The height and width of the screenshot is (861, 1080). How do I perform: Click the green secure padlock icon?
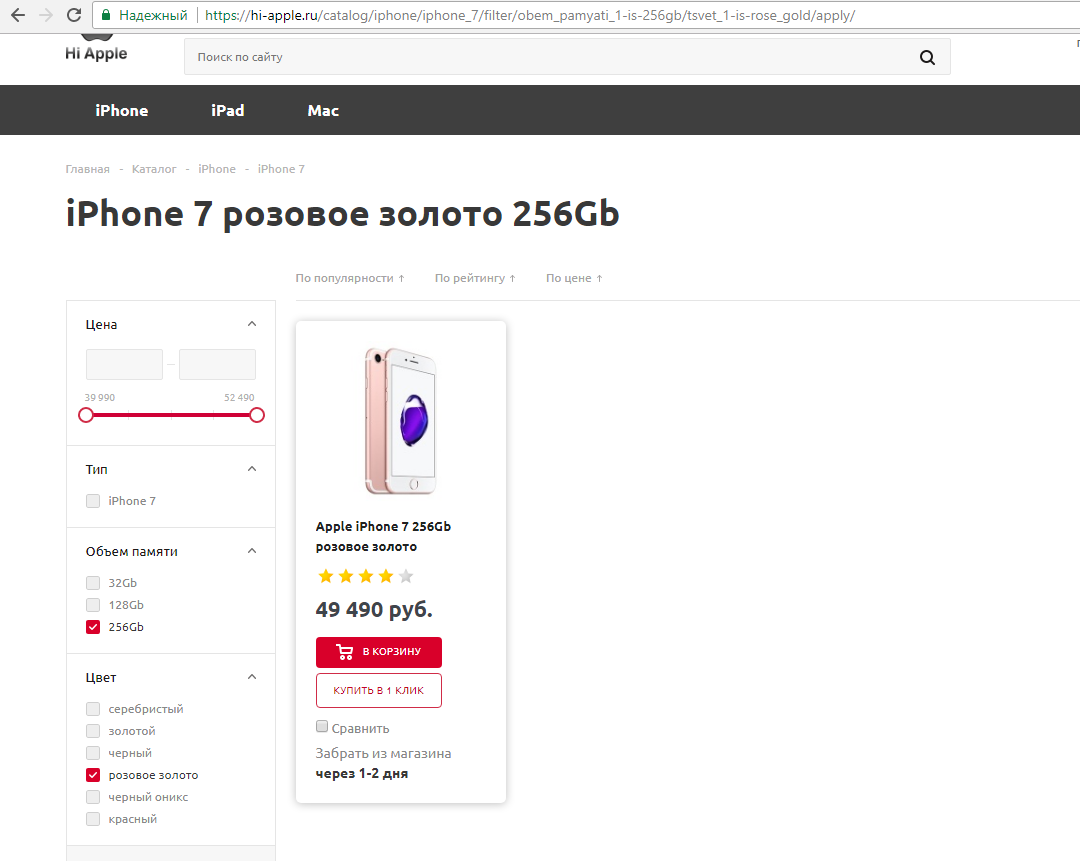pos(105,16)
